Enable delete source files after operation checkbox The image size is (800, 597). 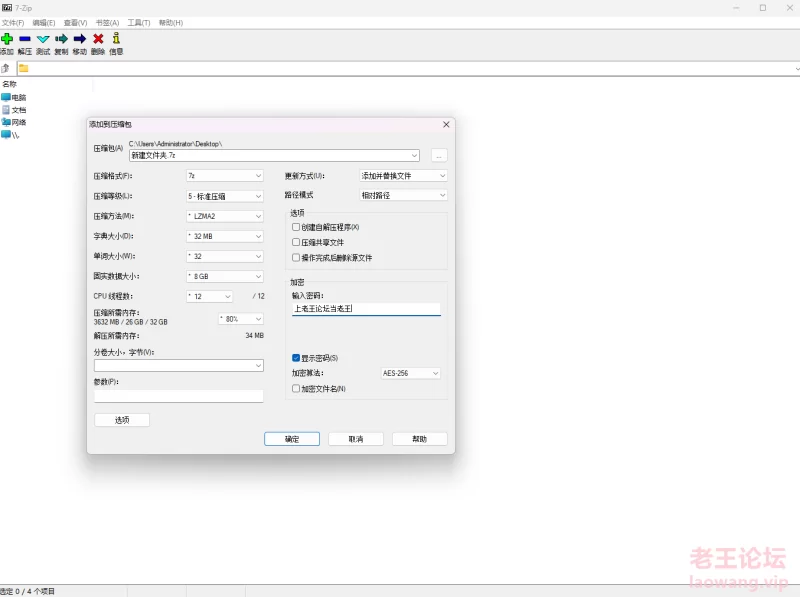click(296, 258)
